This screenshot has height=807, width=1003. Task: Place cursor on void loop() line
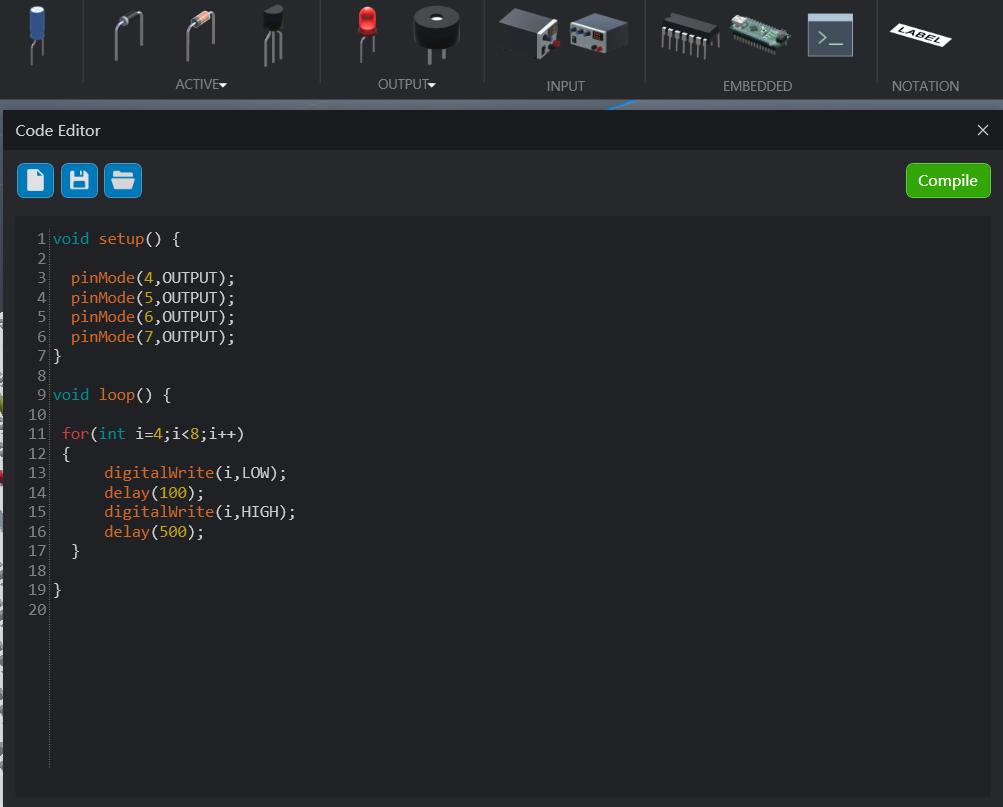tap(112, 395)
